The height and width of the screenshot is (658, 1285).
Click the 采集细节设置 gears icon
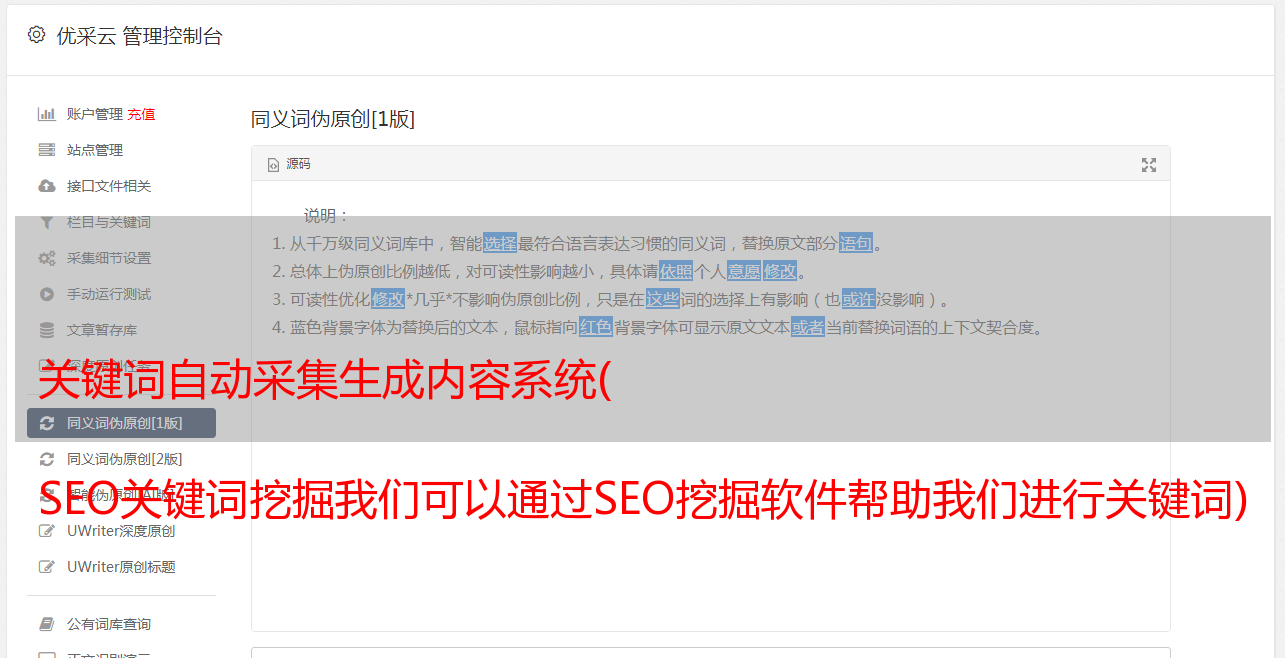pyautogui.click(x=46, y=258)
